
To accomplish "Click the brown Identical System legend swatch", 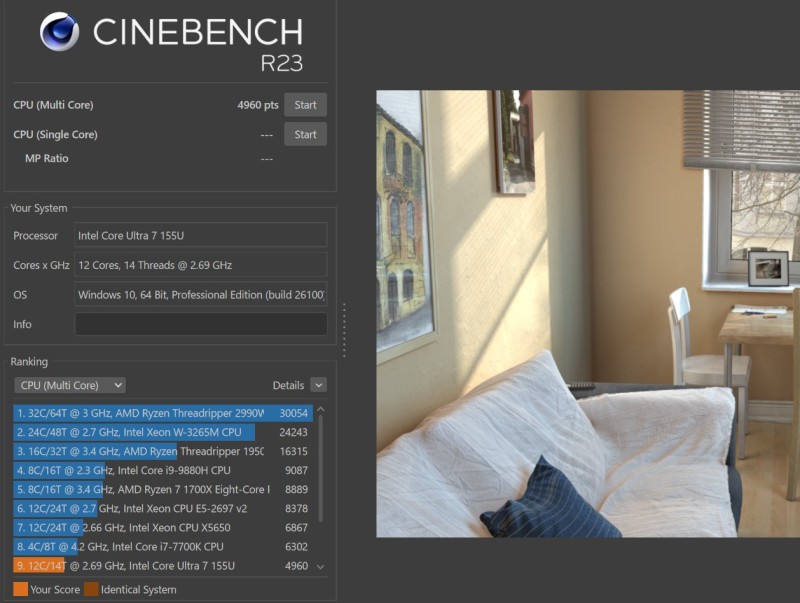I will coord(91,589).
